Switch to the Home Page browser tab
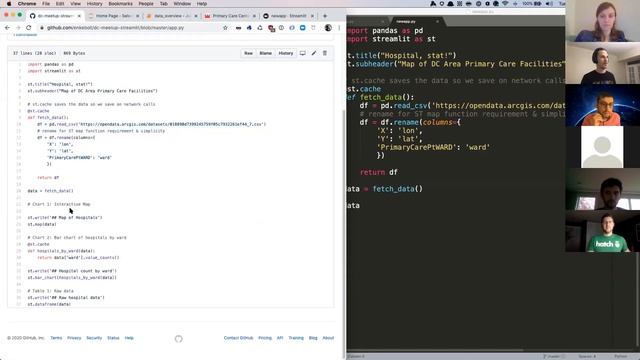The width and height of the screenshot is (640, 360). click(x=113, y=16)
